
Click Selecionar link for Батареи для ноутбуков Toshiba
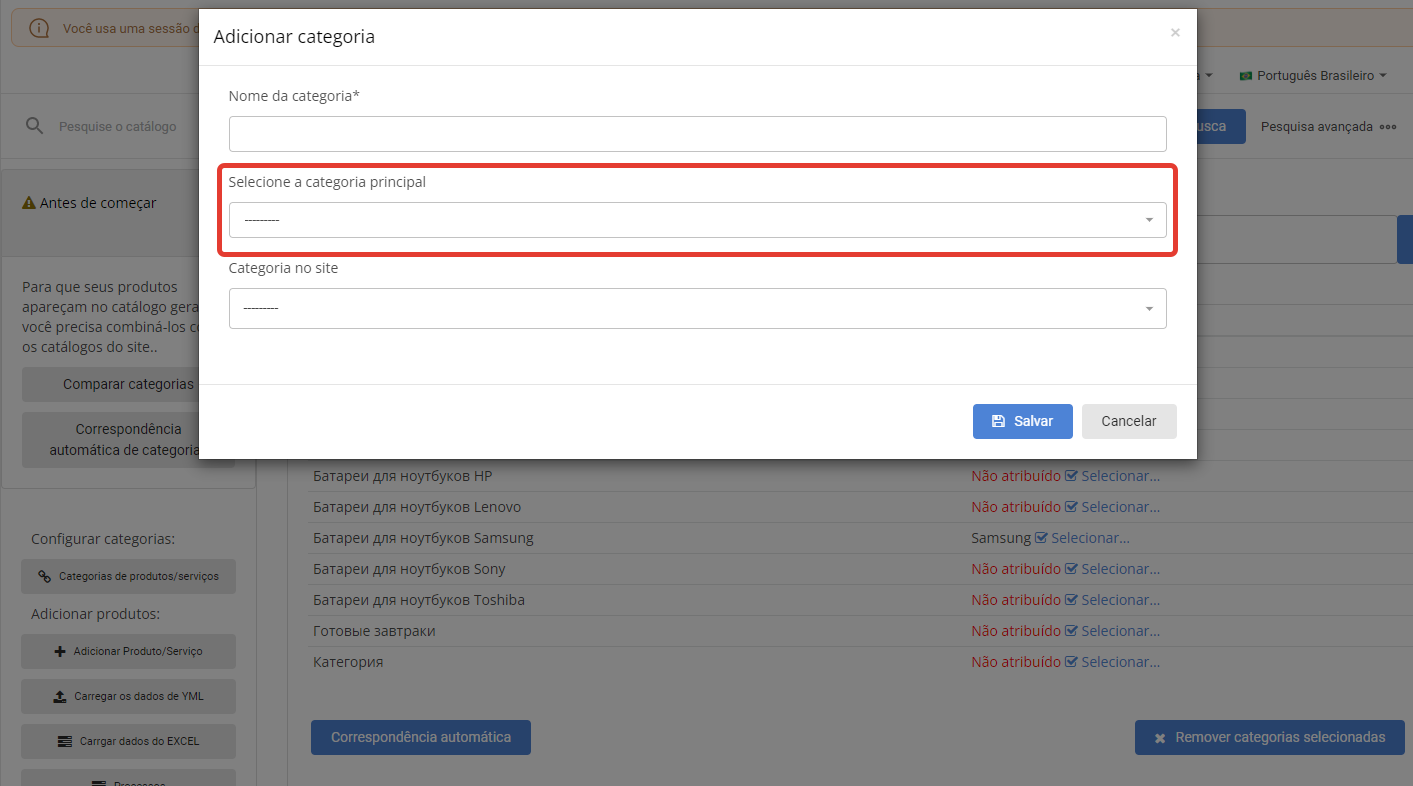[1120, 600]
